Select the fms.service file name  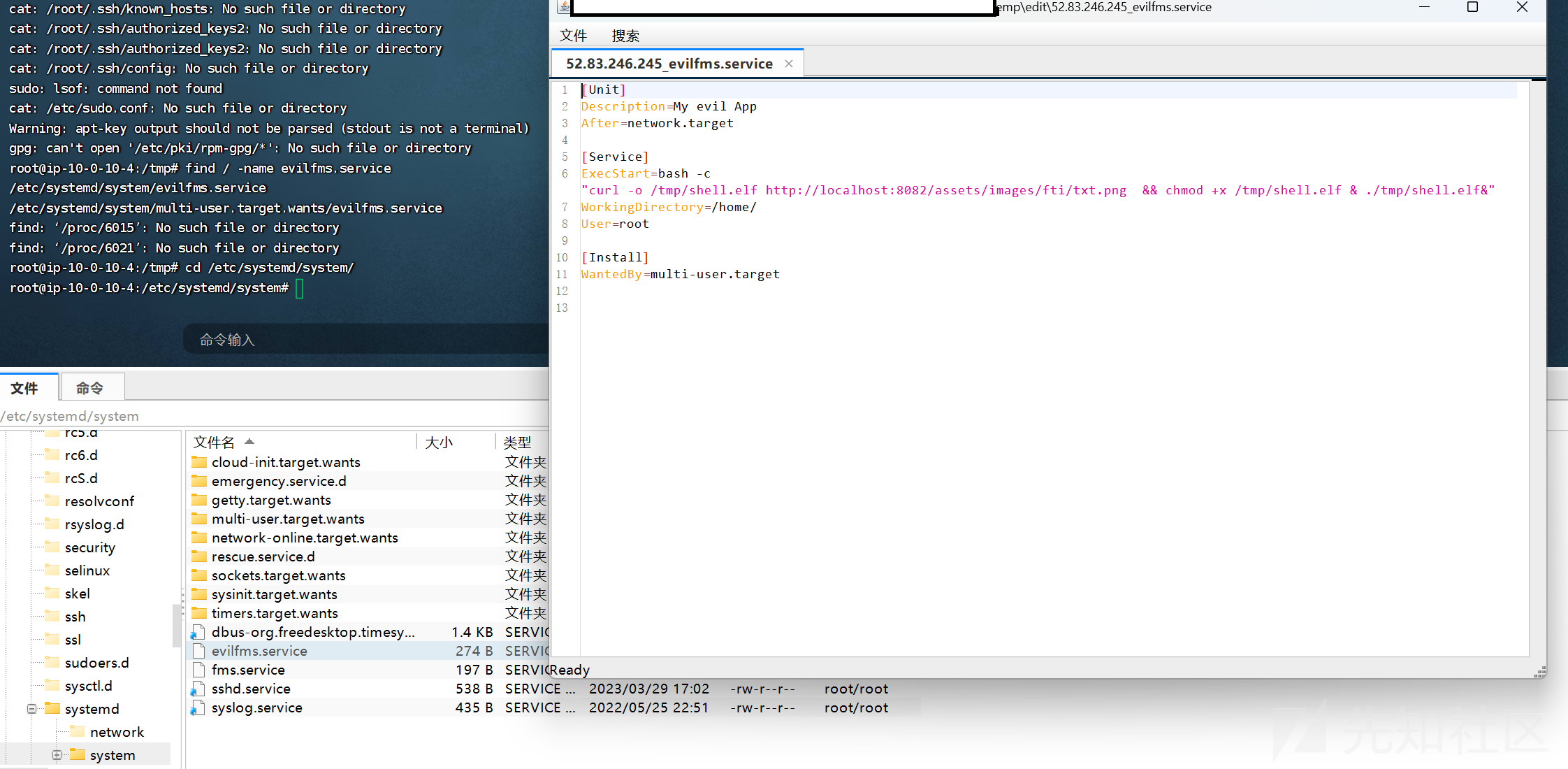pos(248,670)
